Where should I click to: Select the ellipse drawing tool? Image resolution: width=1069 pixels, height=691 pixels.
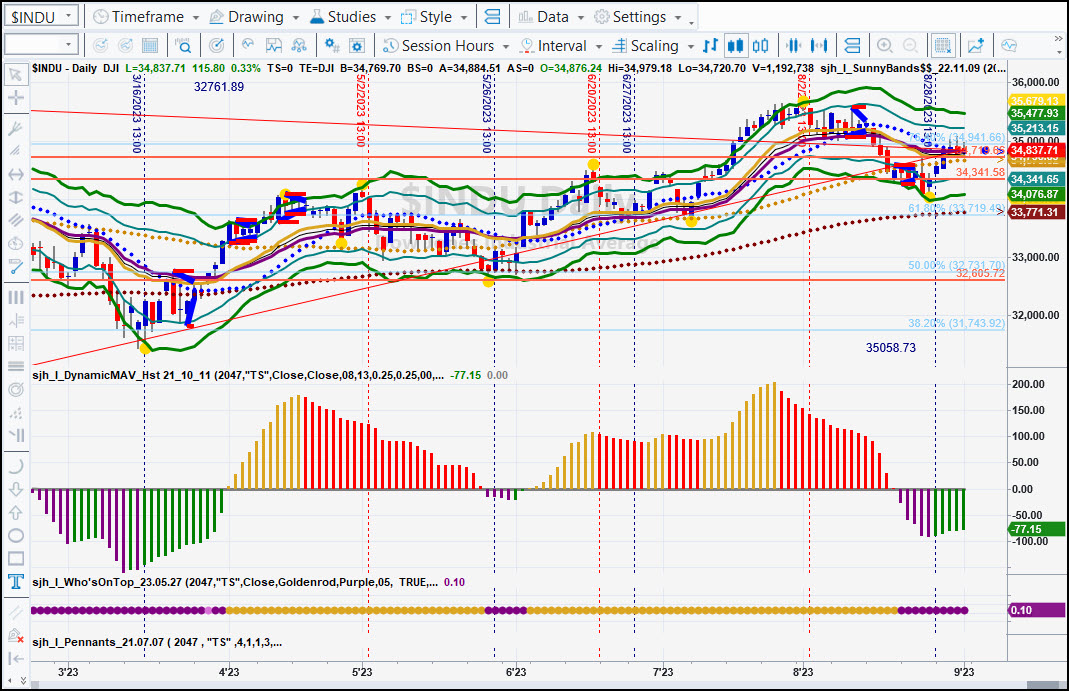[15, 536]
